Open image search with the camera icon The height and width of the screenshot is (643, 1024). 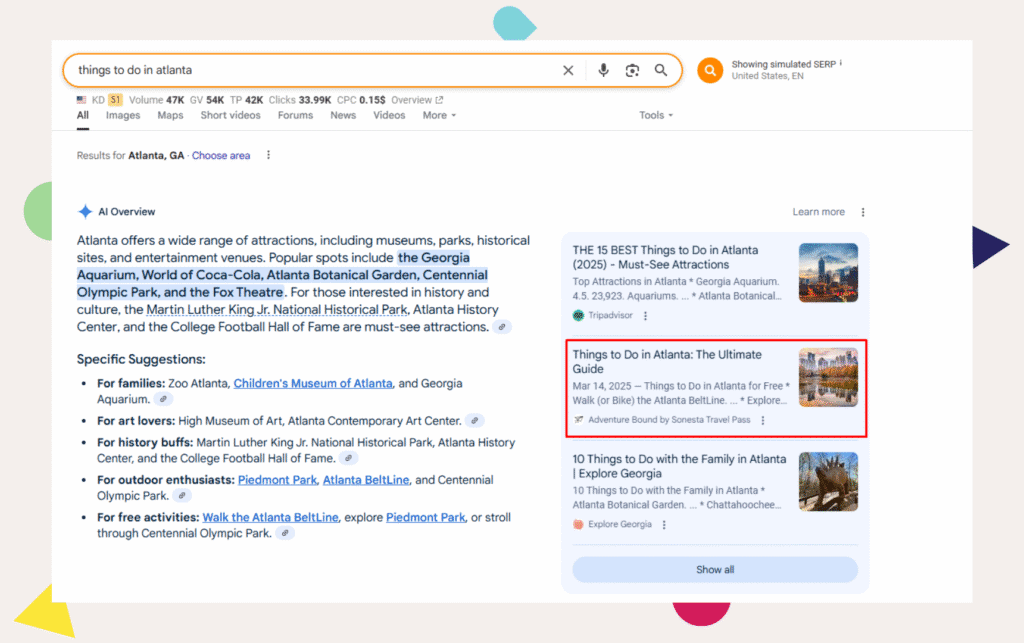coord(632,71)
